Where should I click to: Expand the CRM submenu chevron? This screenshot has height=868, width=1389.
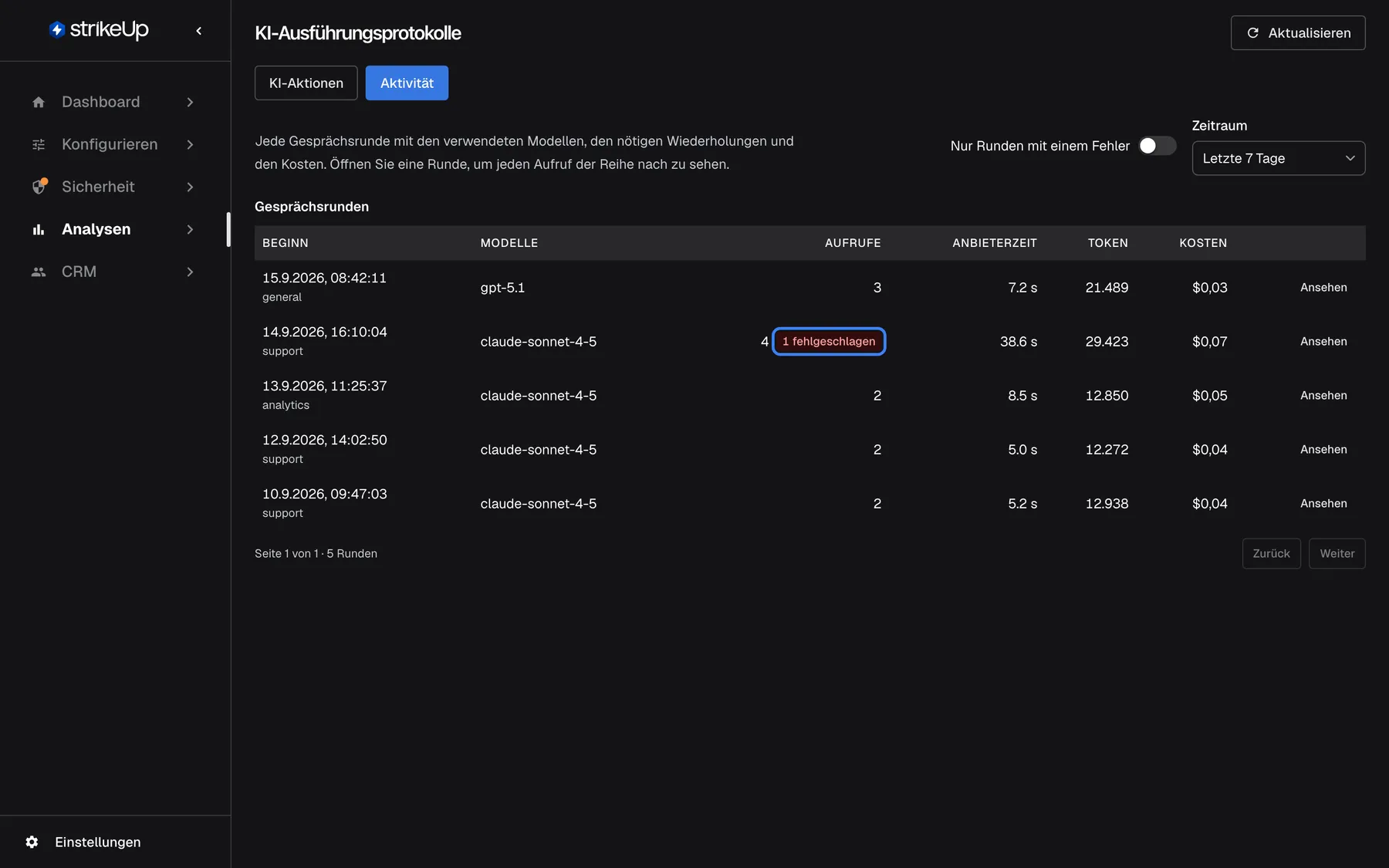[190, 272]
